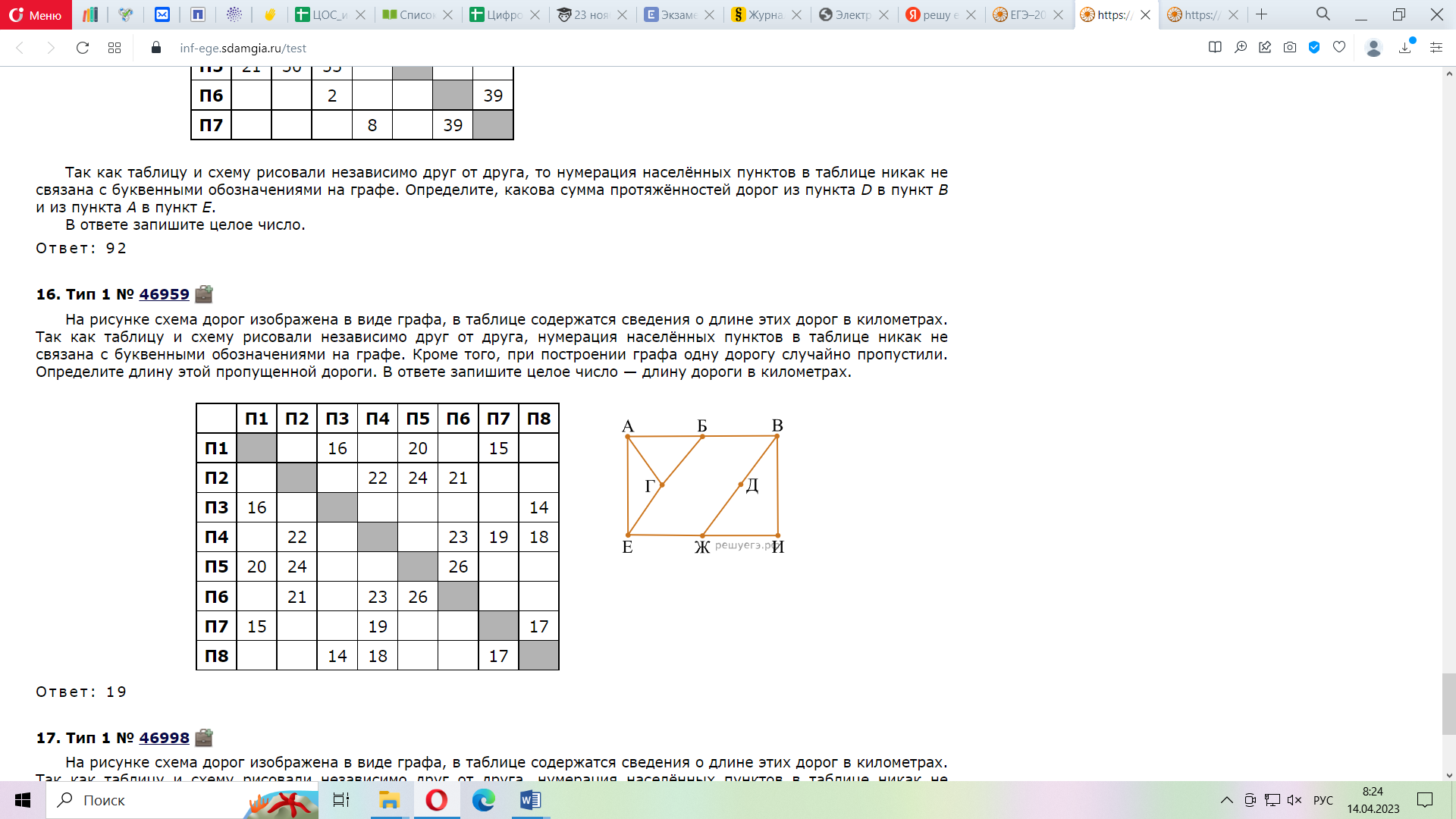
Task: Expand the browser tab list dropdown
Action: pyautogui.click(x=1322, y=14)
